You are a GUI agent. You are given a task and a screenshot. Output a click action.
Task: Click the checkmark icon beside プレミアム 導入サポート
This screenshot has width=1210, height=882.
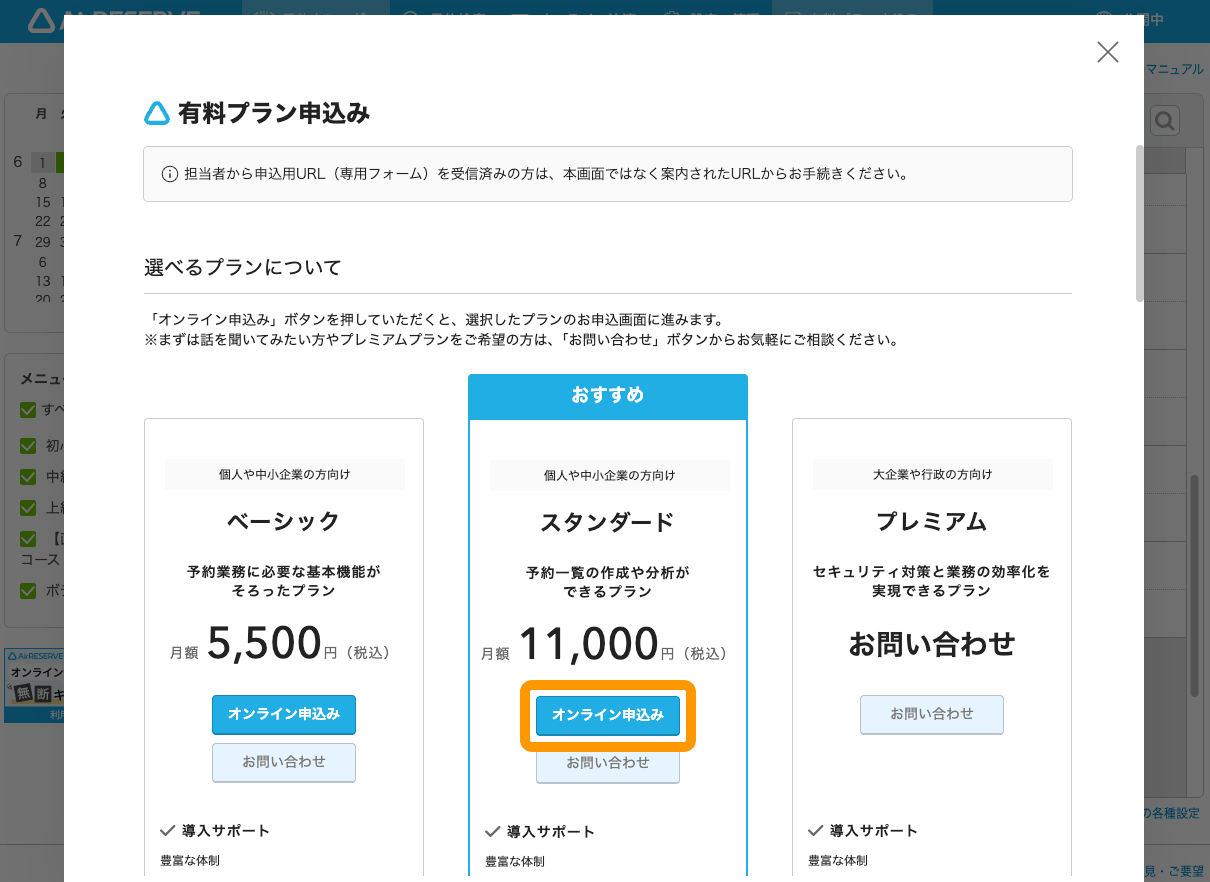pyautogui.click(x=816, y=830)
